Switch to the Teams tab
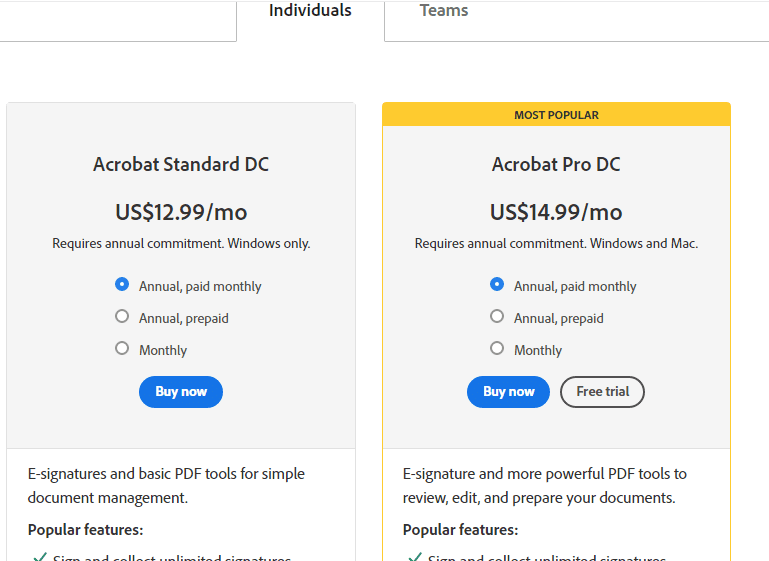Screen dimensions: 769x561 444,11
